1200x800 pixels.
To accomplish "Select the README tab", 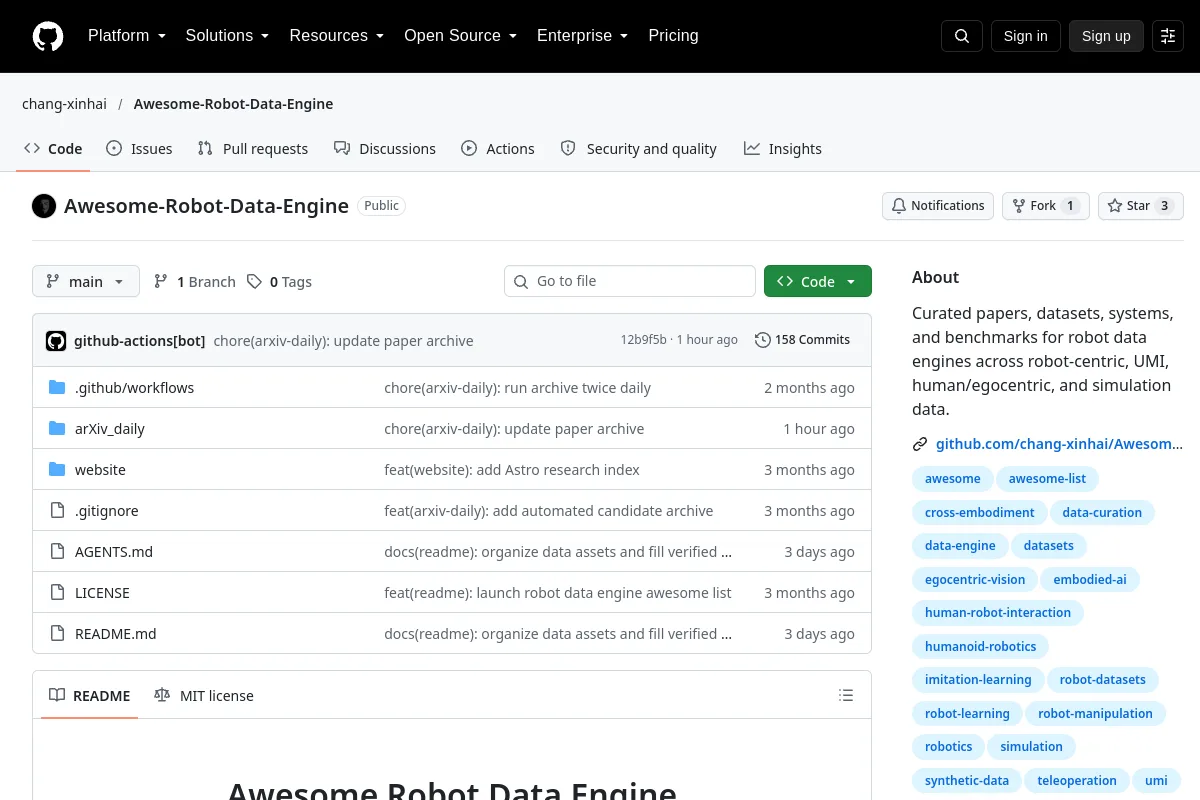I will click(x=90, y=696).
